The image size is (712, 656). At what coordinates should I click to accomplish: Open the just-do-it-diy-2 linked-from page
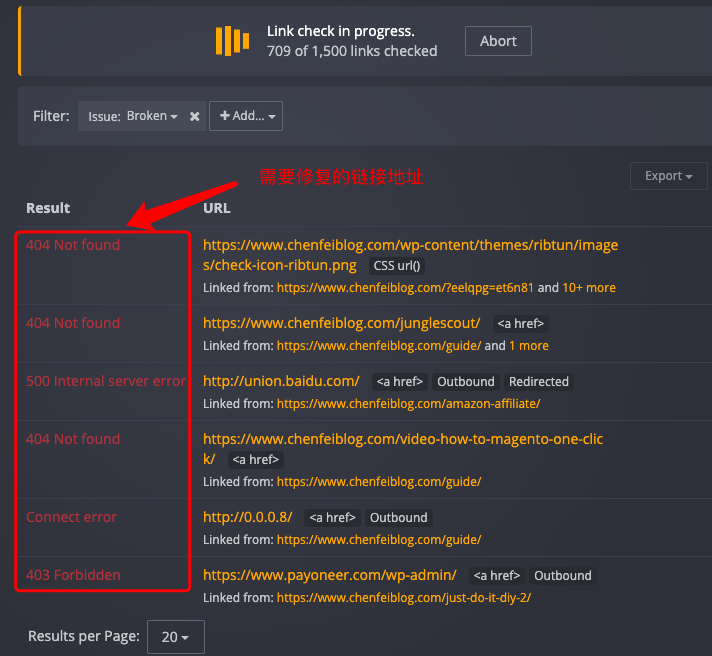coord(404,598)
